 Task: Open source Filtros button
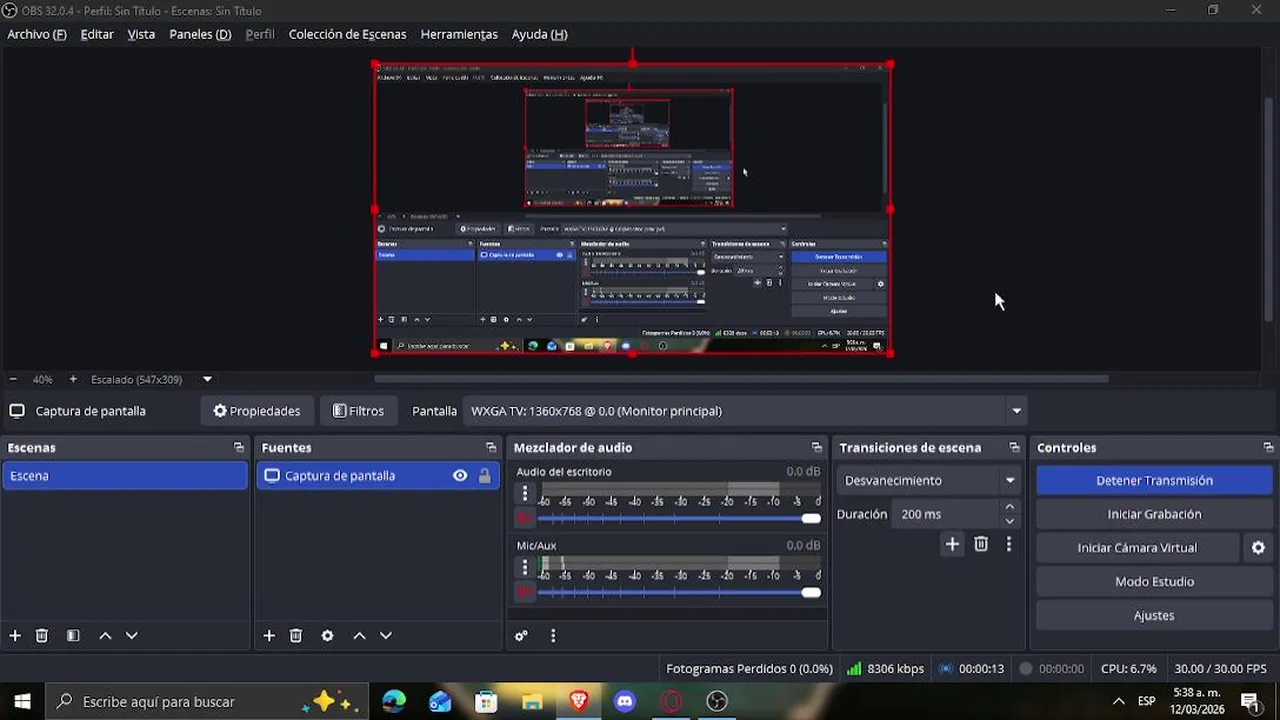point(358,411)
